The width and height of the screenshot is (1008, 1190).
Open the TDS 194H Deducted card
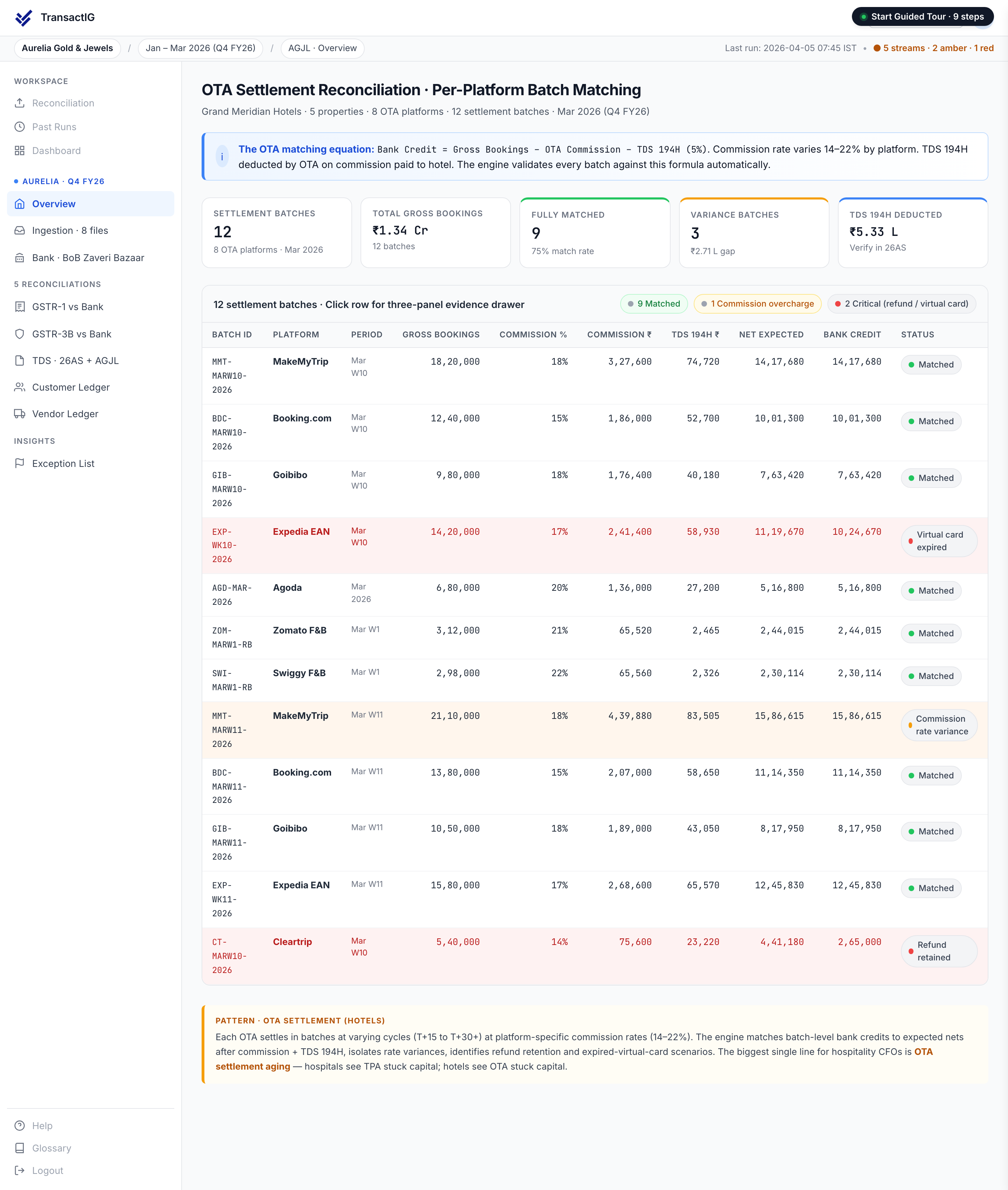click(x=912, y=232)
